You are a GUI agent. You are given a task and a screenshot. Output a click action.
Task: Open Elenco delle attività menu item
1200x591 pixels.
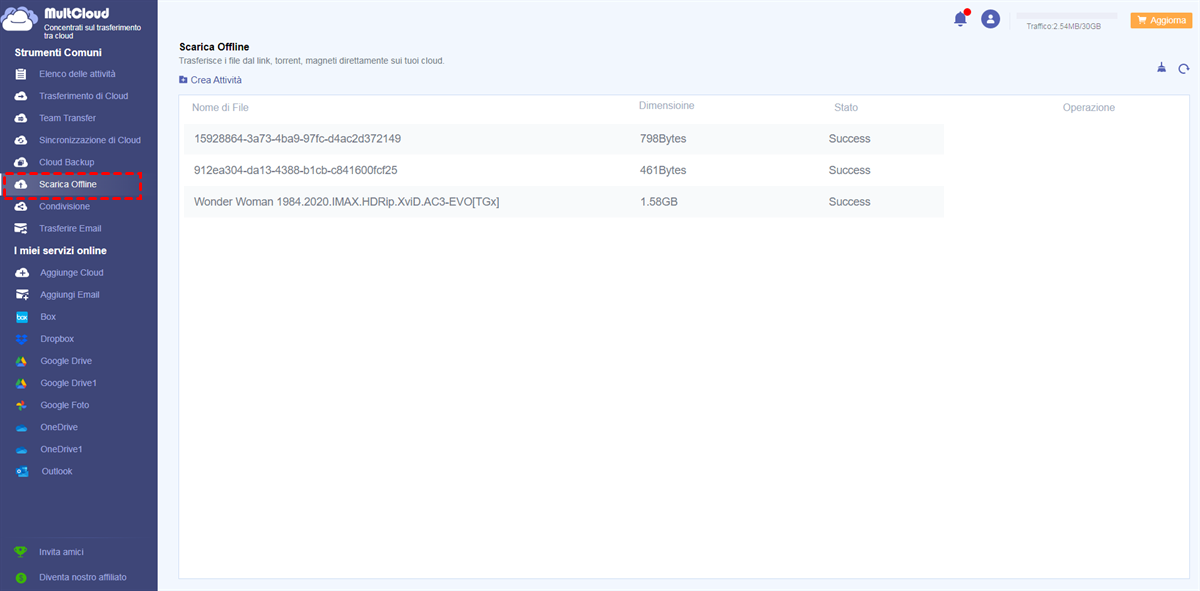point(78,74)
